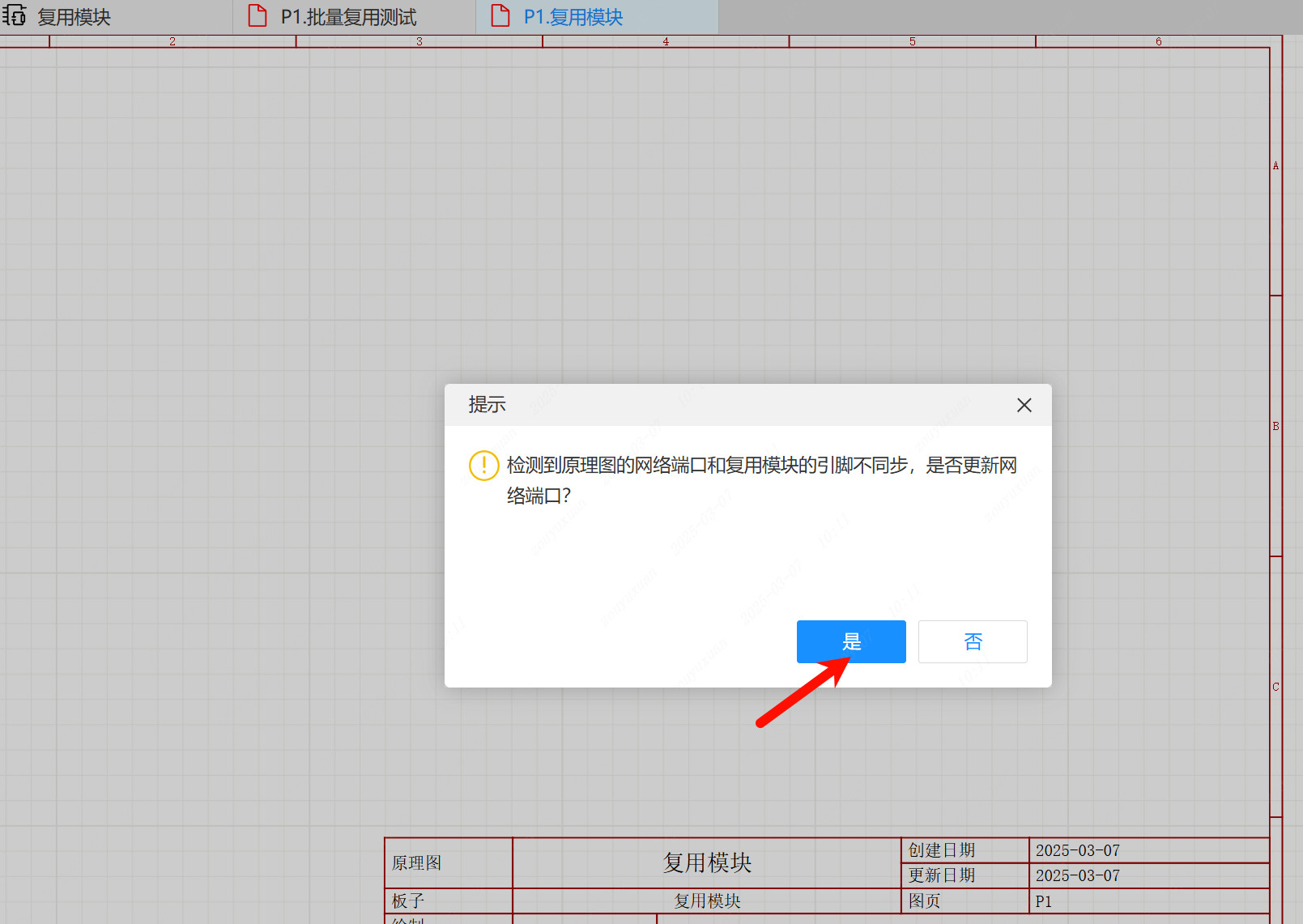
Task: Confirm updating net ports with 是
Action: [x=850, y=641]
